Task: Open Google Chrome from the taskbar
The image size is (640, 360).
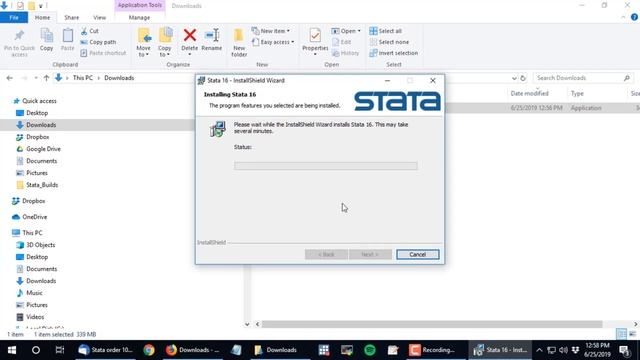Action: [149, 350]
